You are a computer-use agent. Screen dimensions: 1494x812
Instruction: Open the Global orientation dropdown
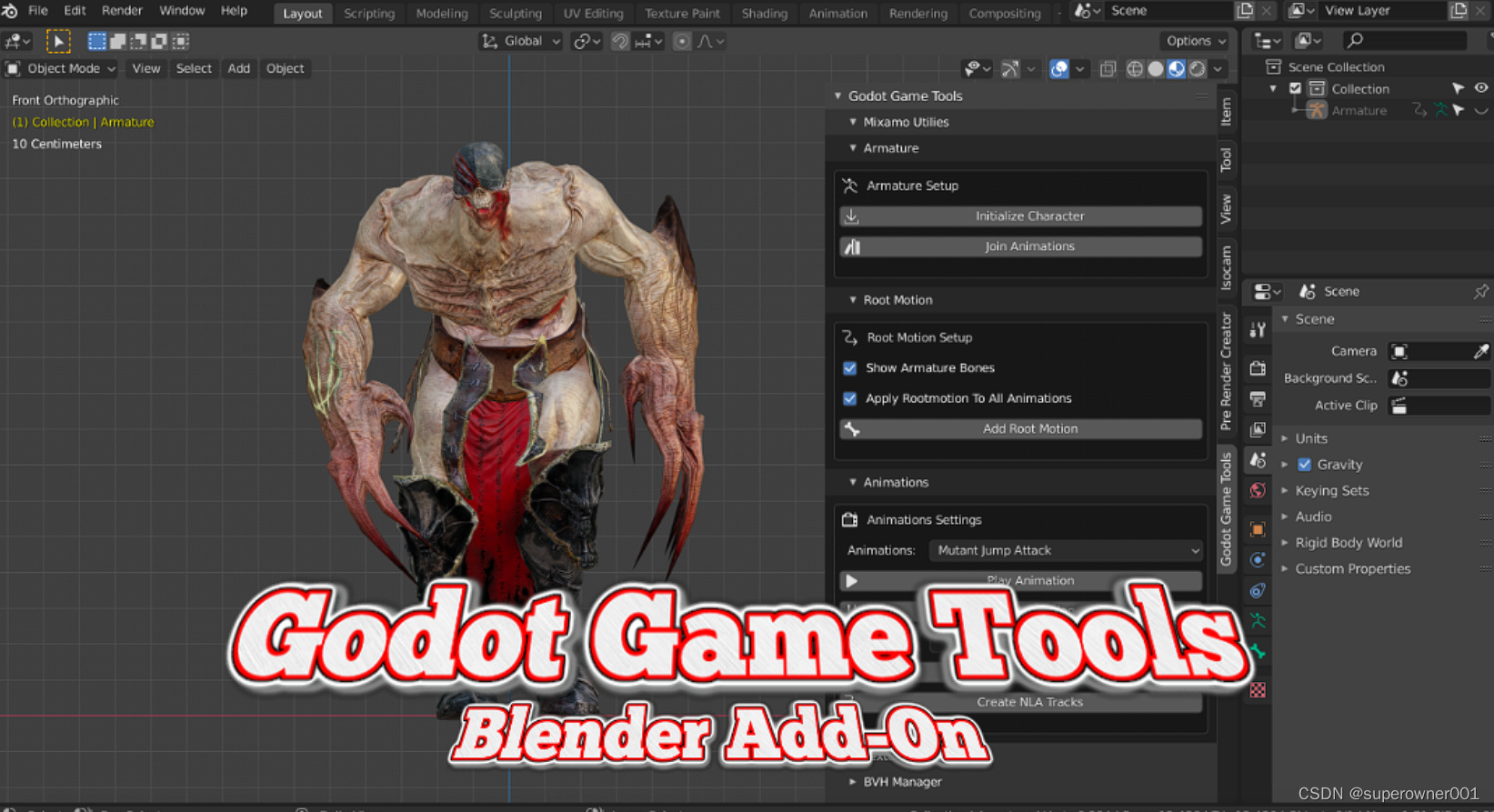(521, 41)
